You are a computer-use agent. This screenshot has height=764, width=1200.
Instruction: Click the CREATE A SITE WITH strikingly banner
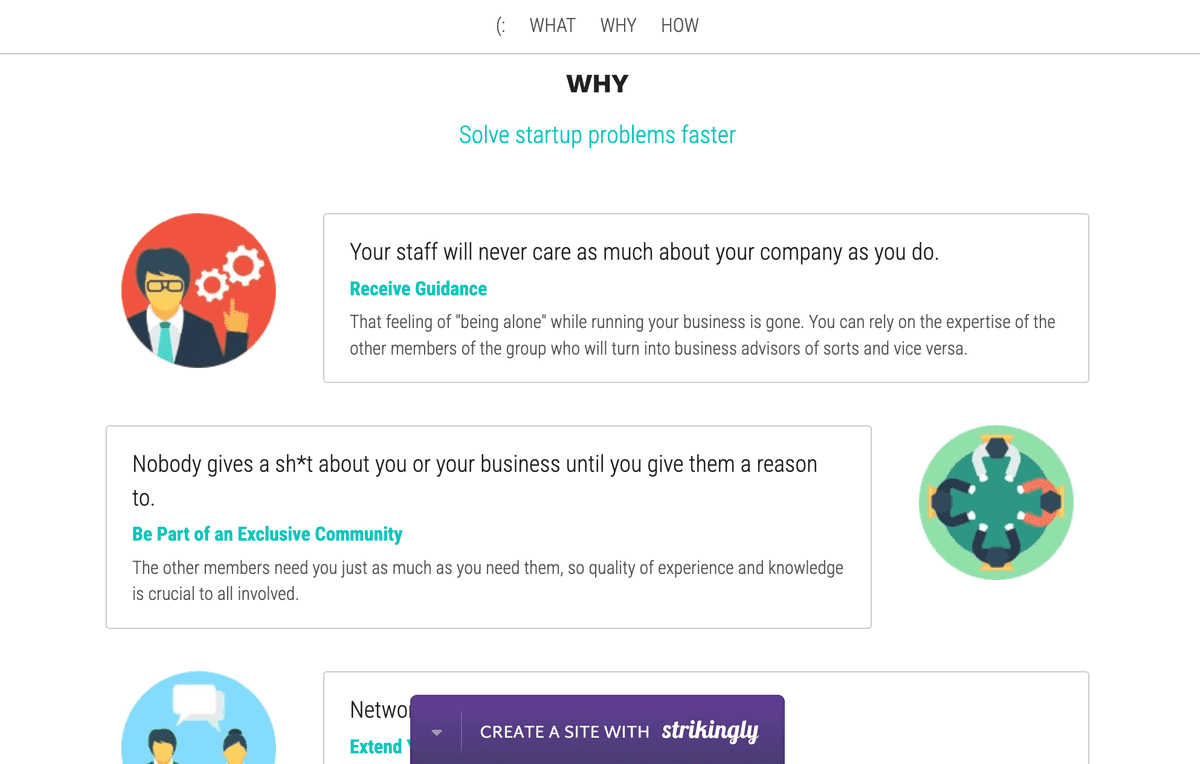[x=597, y=731]
